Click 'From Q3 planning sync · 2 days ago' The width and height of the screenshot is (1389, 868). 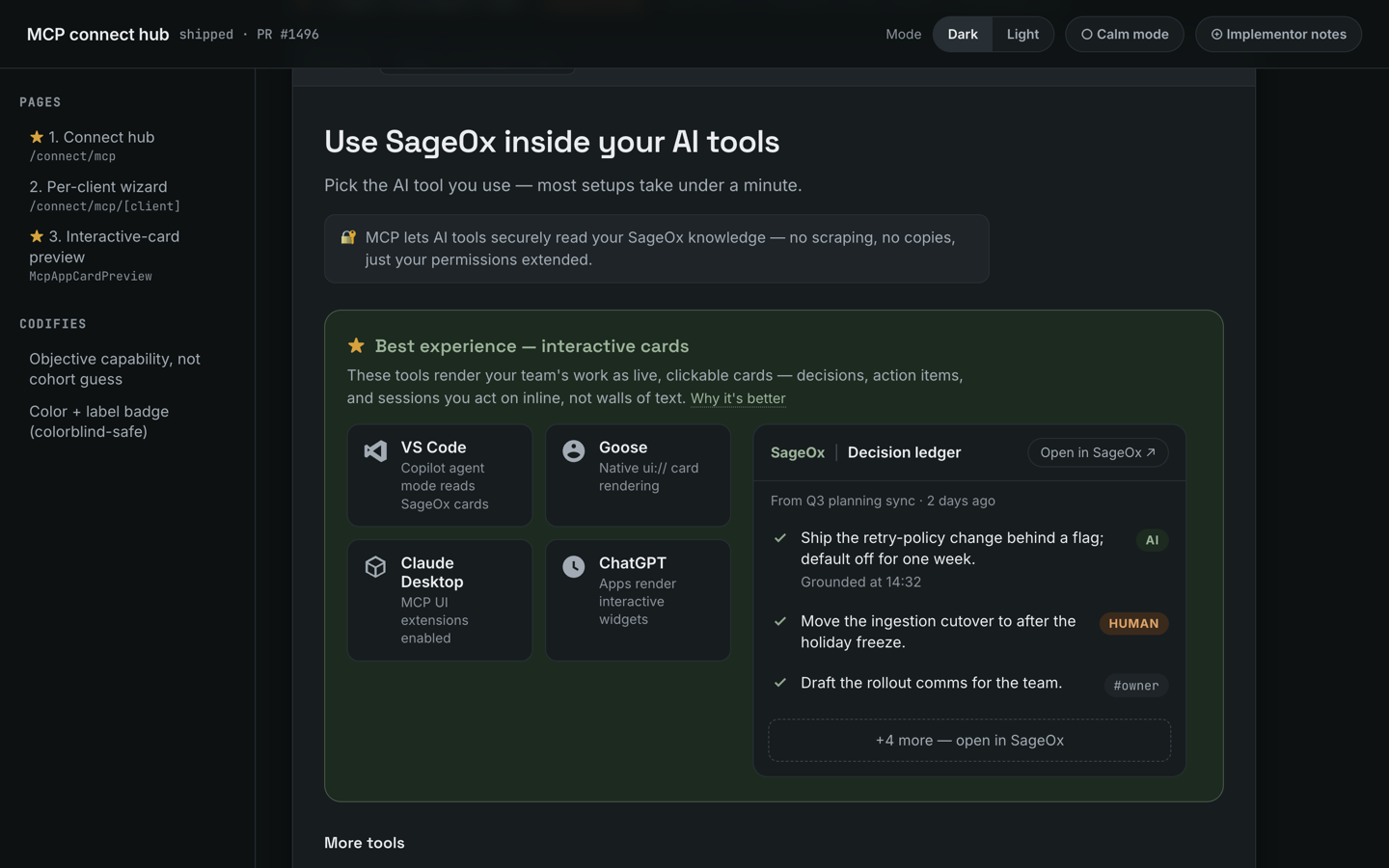pos(883,501)
